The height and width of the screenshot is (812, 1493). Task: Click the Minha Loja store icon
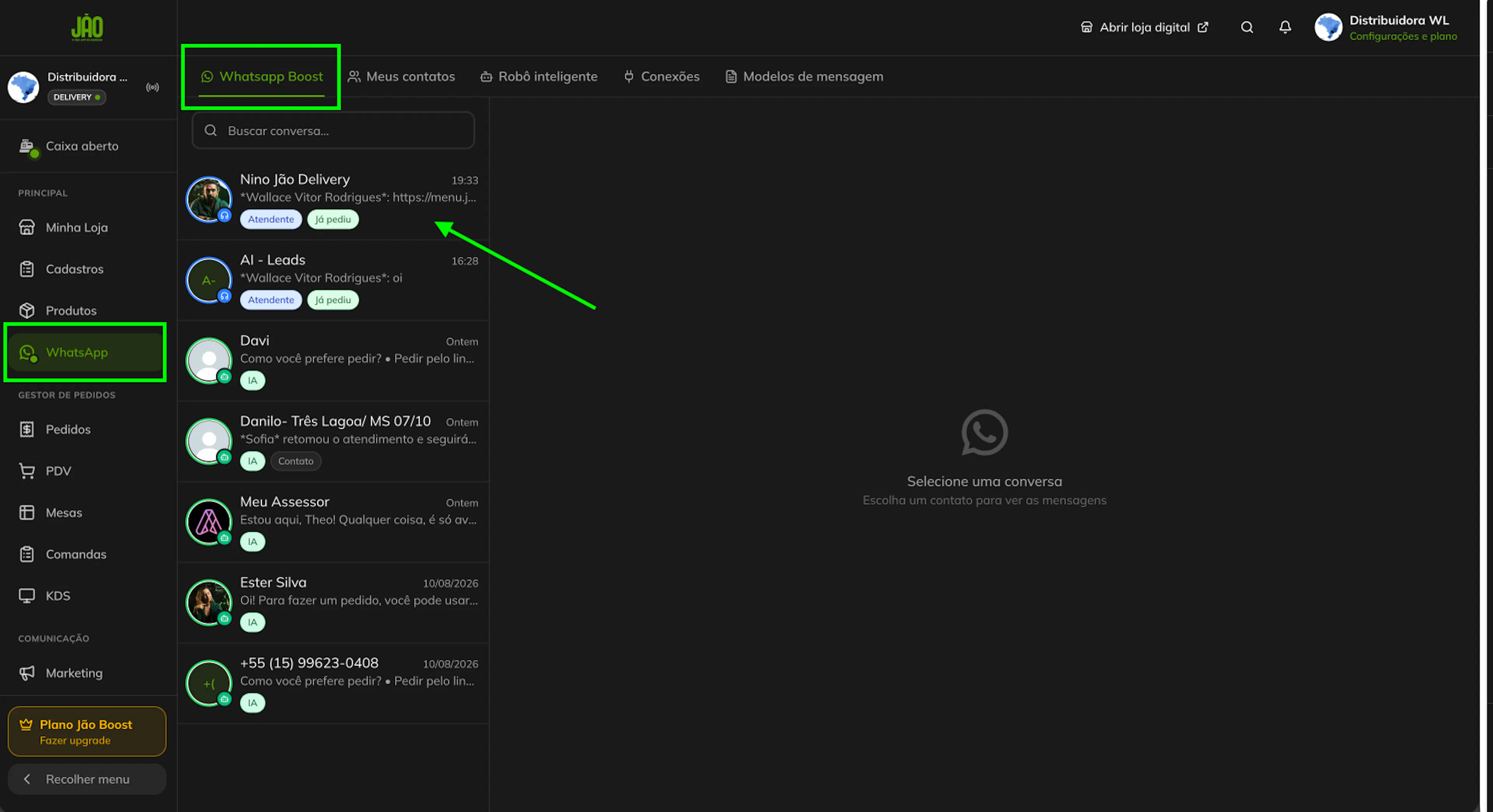tap(27, 227)
